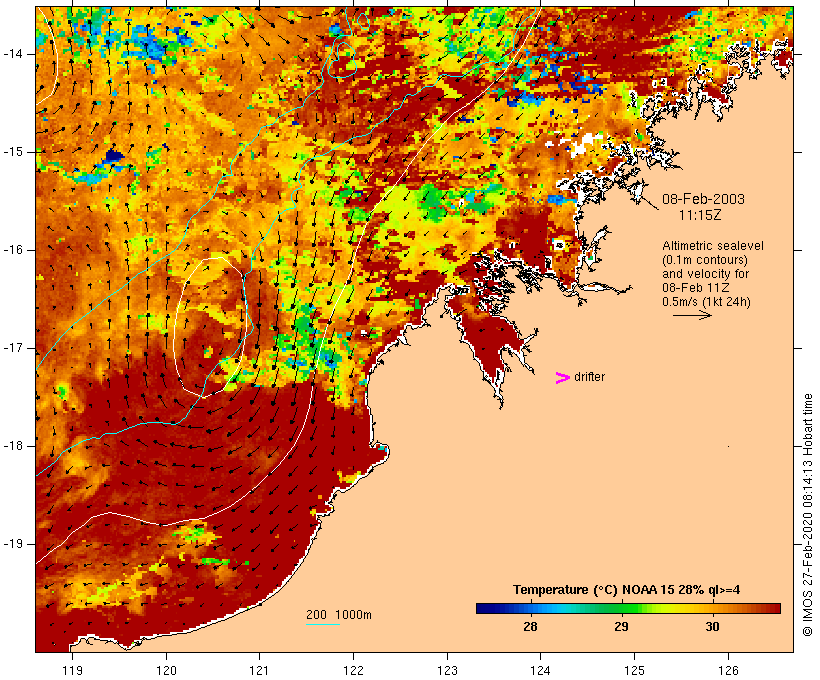Click the latitude label '-18'
This screenshot has width=820, height=680.
(x=13, y=446)
